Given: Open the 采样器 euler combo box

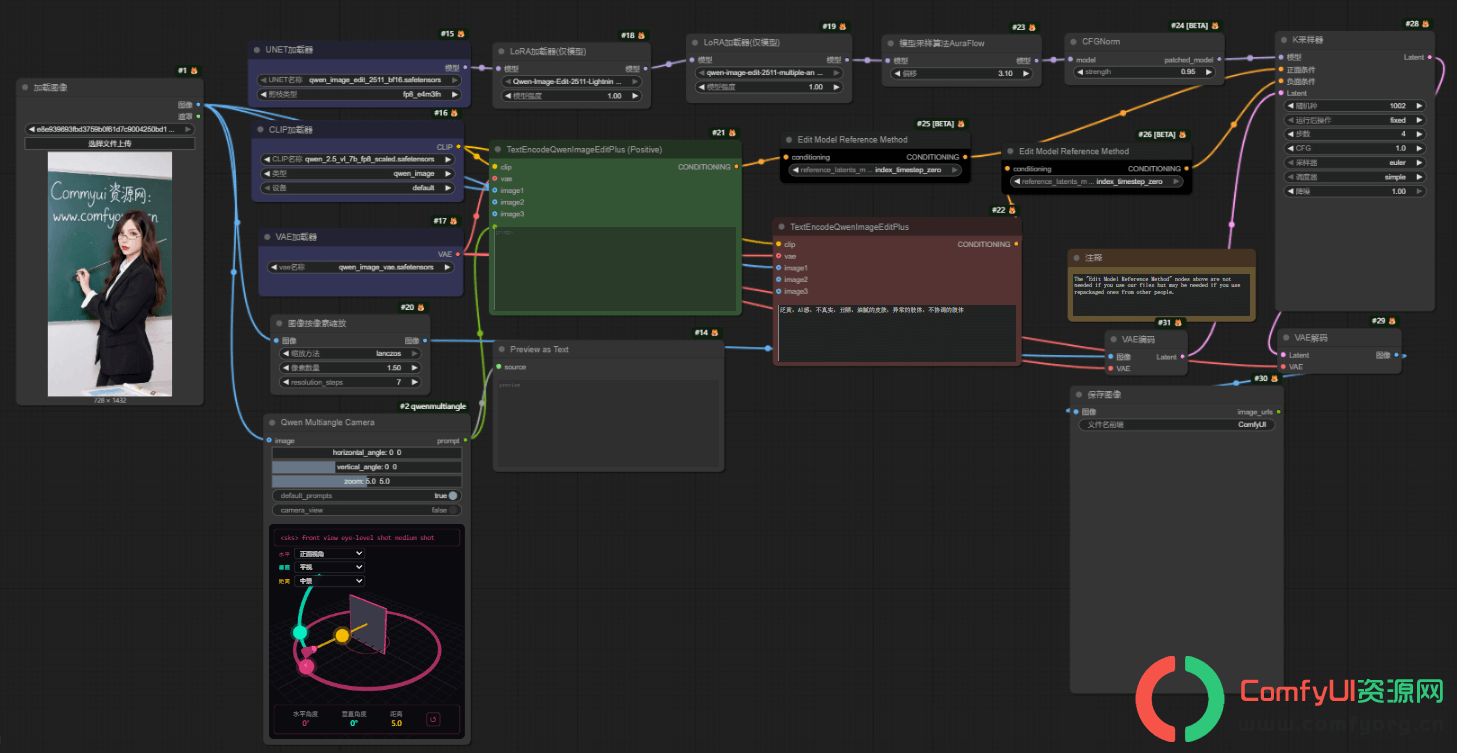Looking at the screenshot, I should click(x=1356, y=162).
